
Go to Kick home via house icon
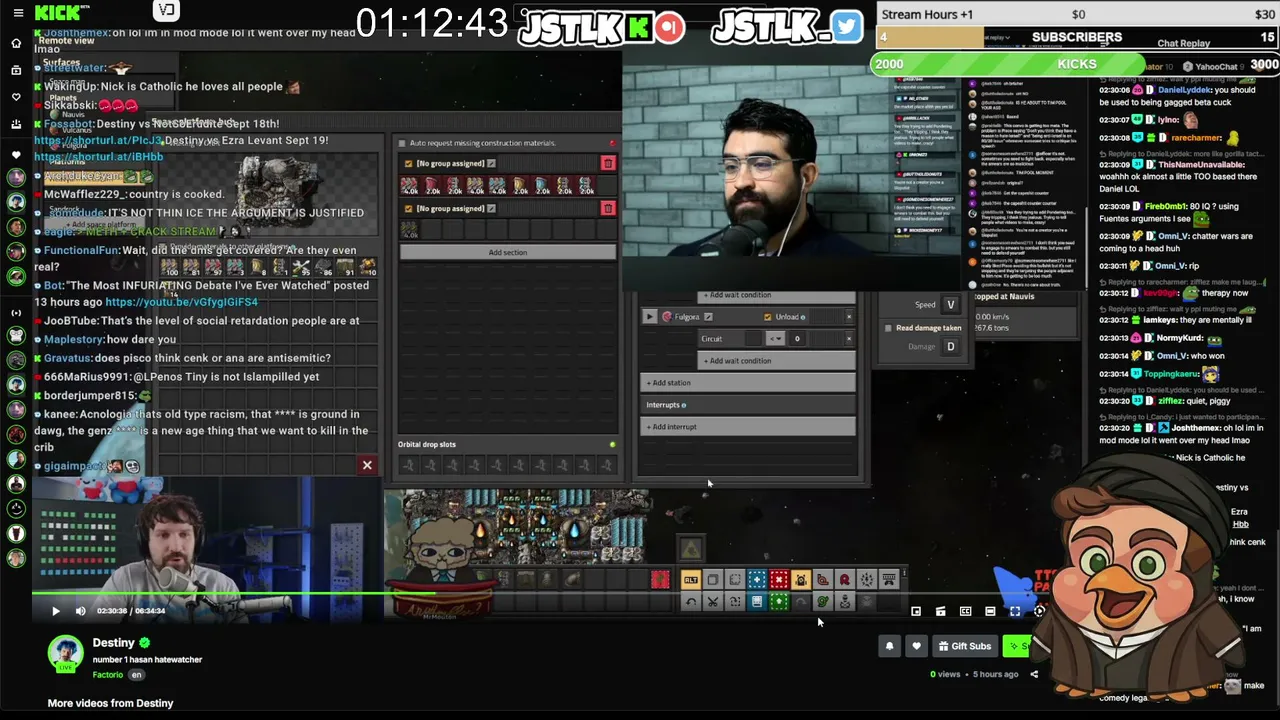(x=16, y=43)
